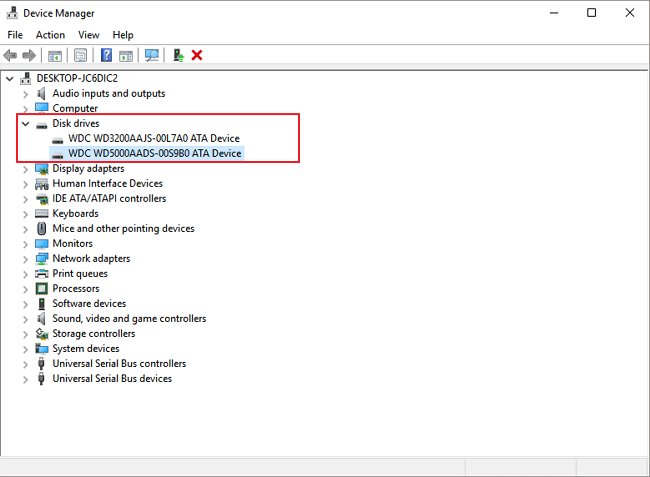Toggle the Show/Hide Console Tree icon

coord(55,55)
